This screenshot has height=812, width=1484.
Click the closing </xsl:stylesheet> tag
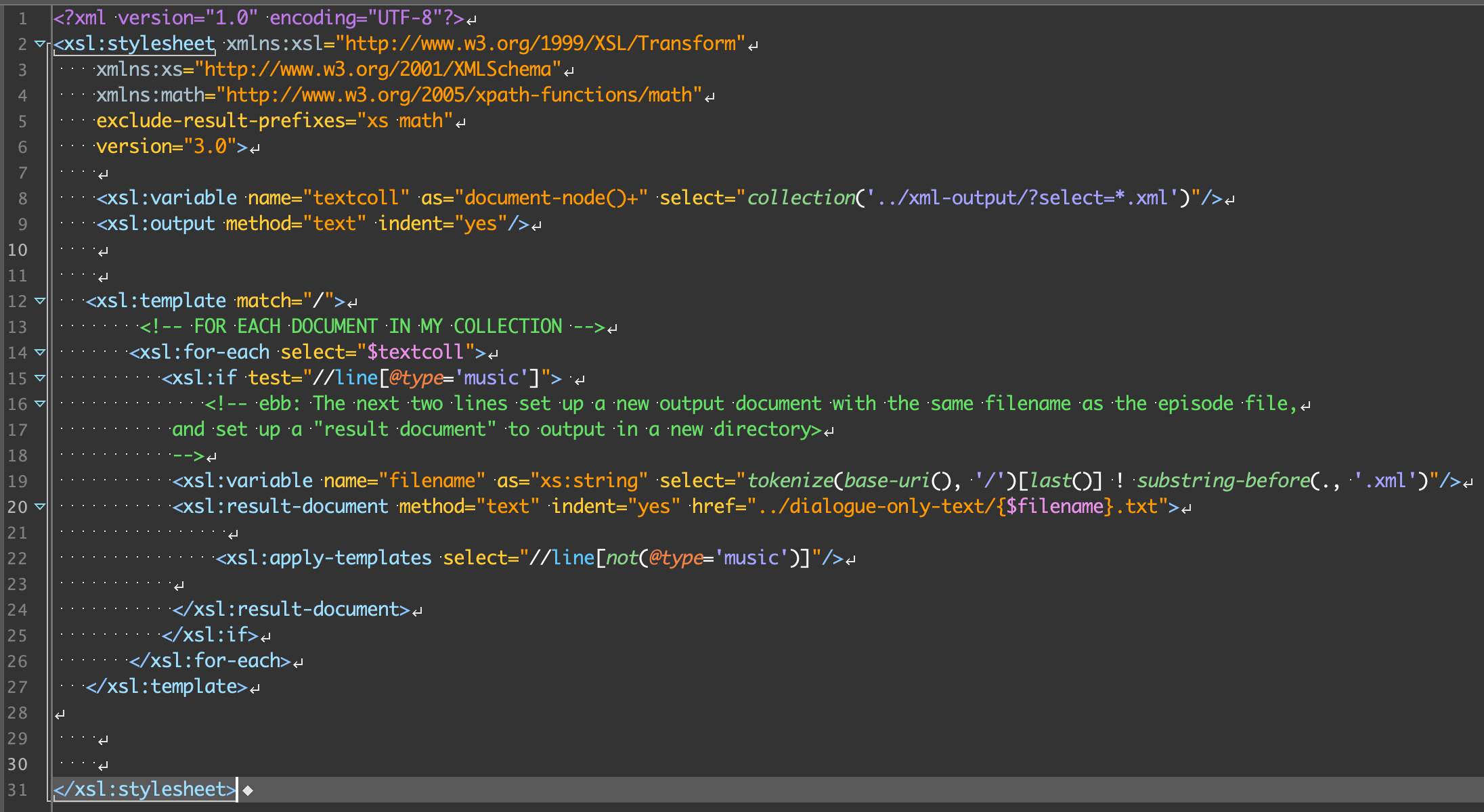point(144,790)
